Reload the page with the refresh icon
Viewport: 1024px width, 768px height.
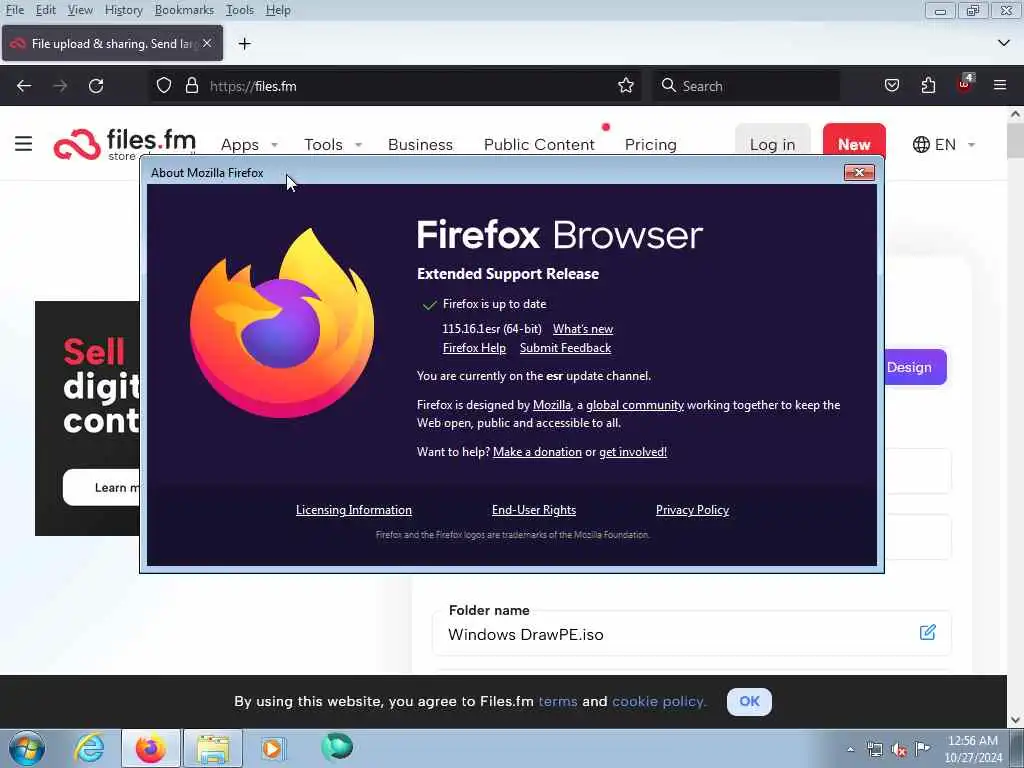click(x=96, y=86)
